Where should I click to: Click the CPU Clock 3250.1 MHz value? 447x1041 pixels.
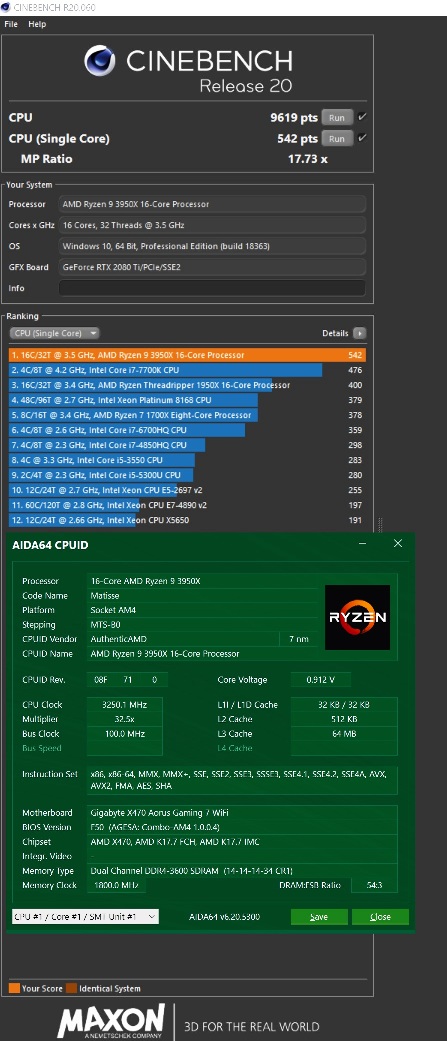tap(124, 704)
